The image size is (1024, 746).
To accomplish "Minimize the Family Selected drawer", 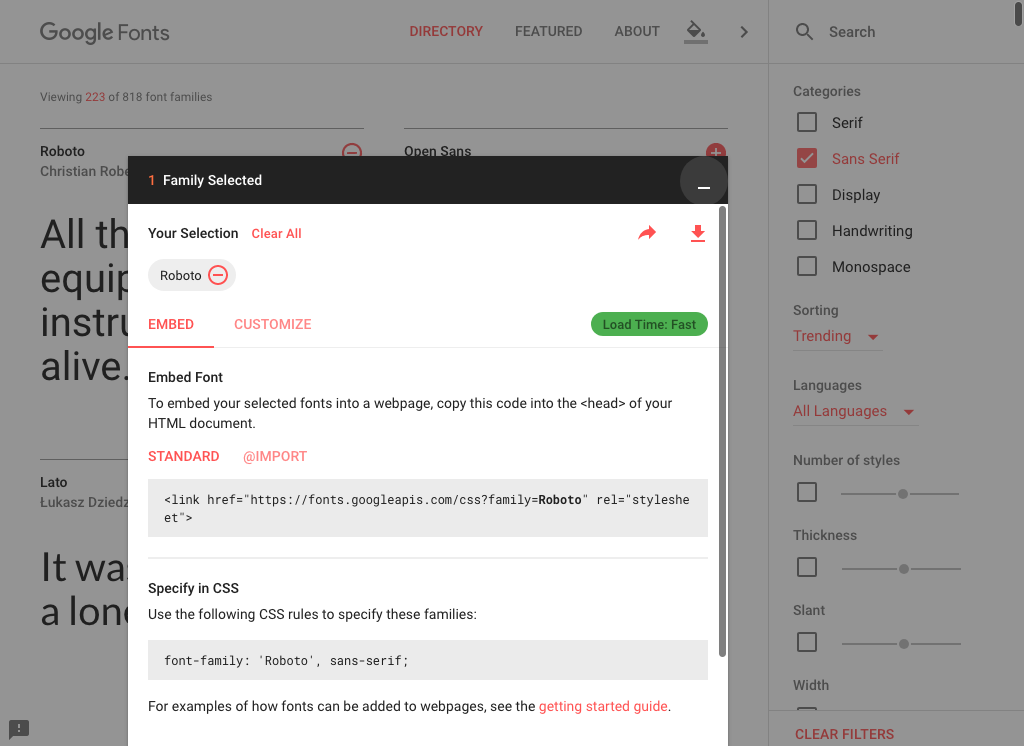I will pyautogui.click(x=703, y=181).
